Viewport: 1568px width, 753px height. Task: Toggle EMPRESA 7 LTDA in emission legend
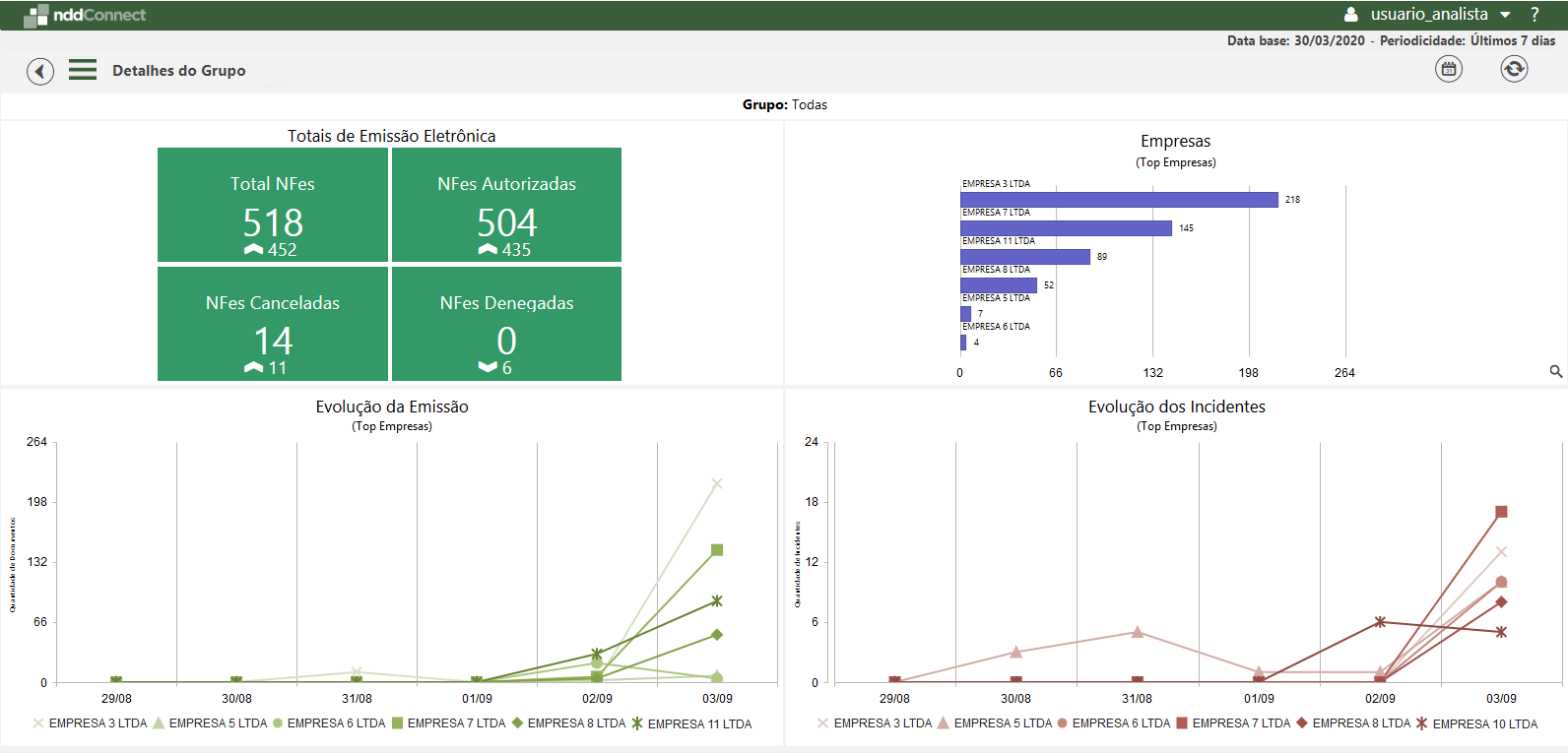click(448, 723)
